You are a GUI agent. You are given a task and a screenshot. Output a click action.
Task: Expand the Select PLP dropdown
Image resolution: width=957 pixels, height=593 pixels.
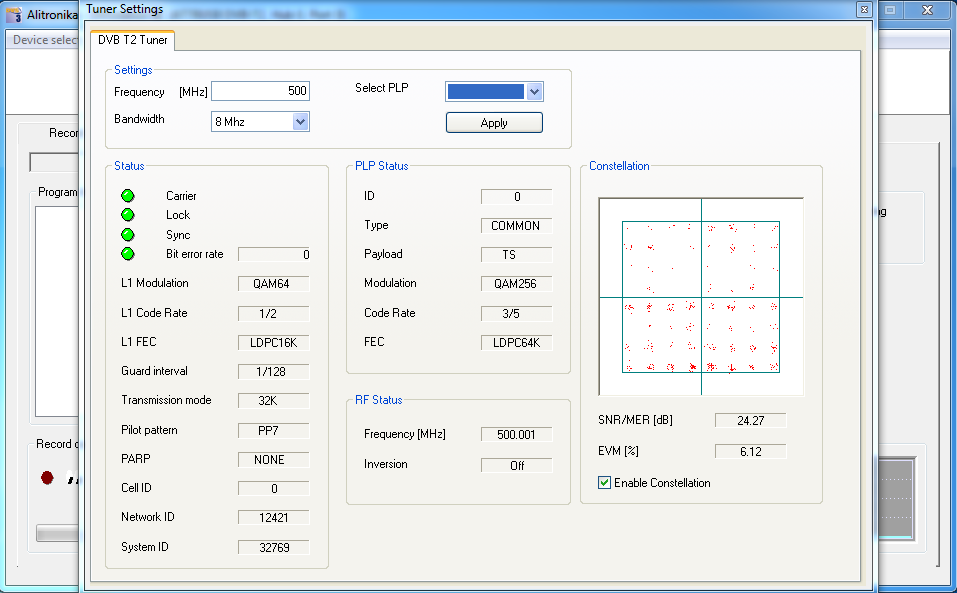pyautogui.click(x=534, y=92)
